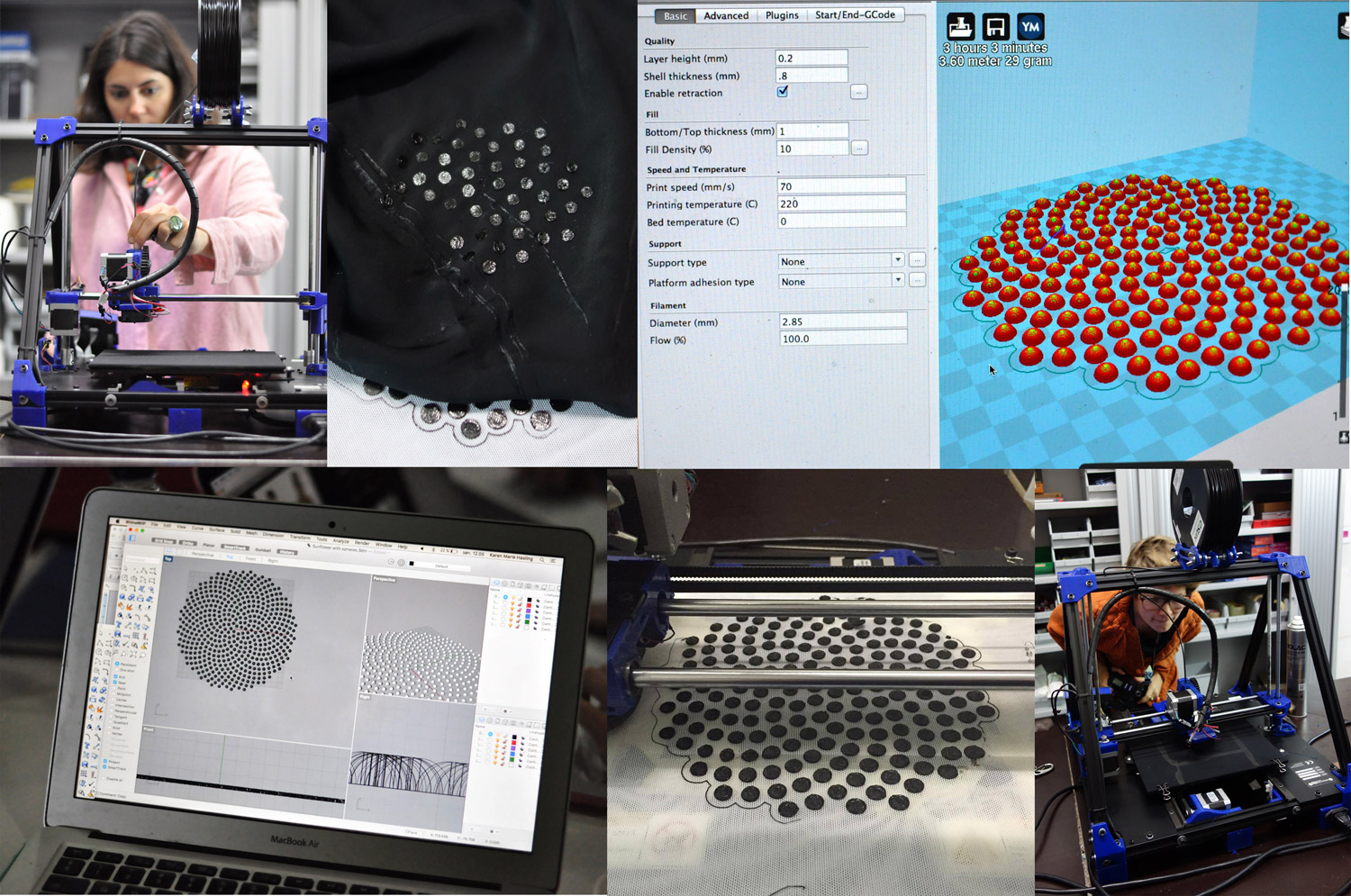This screenshot has width=1351, height=896.
Task: Click the Print speed input field
Action: [x=841, y=186]
